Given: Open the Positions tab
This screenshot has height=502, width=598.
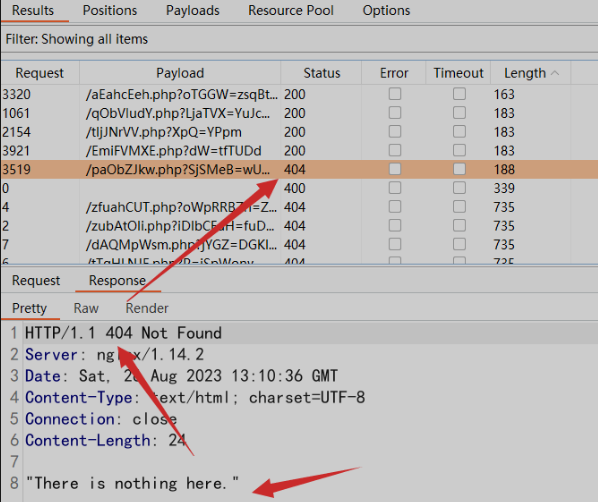Looking at the screenshot, I should tap(110, 10).
